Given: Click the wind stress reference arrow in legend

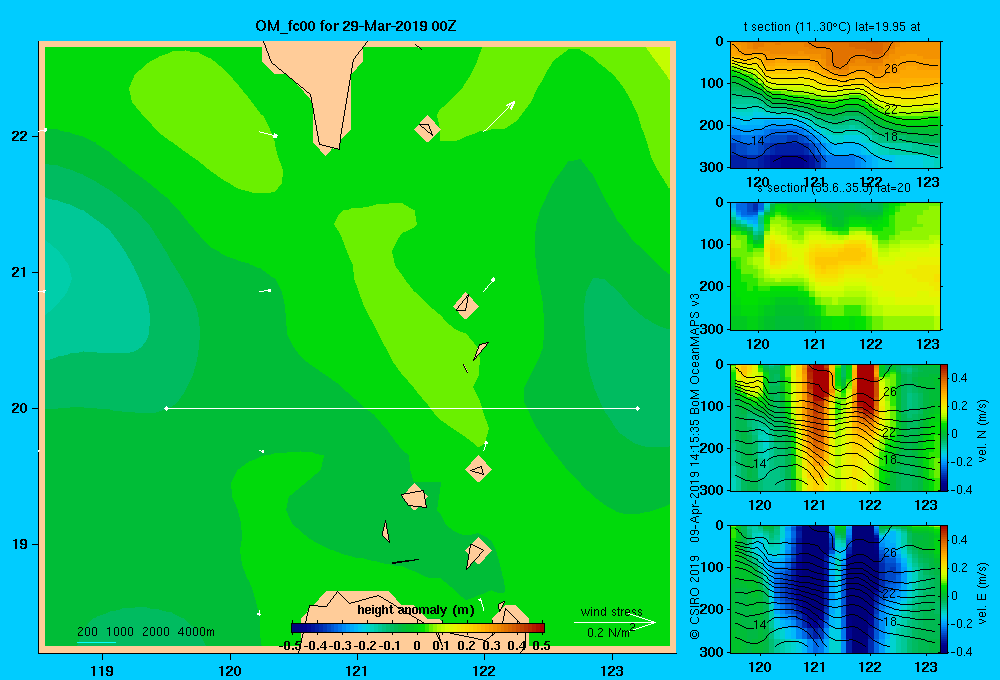Looking at the screenshot, I should tap(615, 623).
